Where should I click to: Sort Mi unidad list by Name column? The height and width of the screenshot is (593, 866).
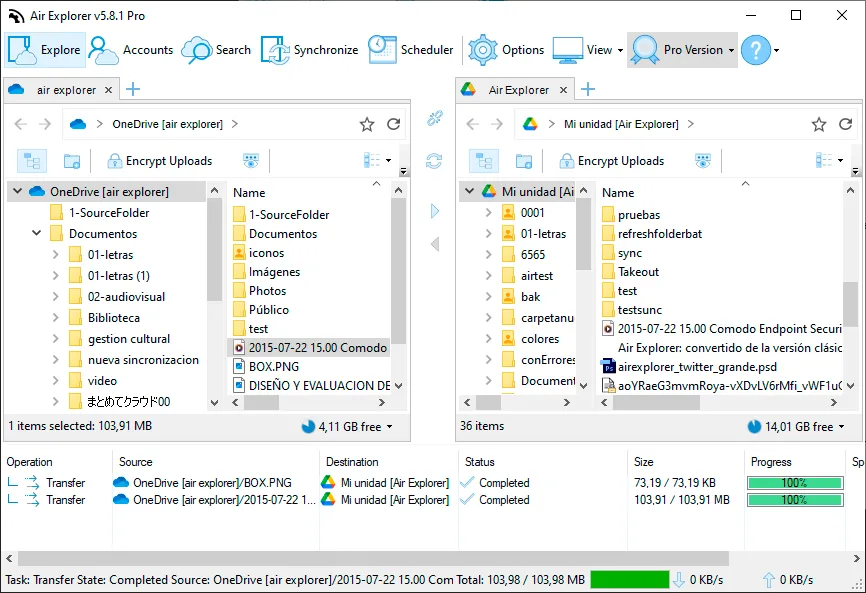(x=618, y=193)
